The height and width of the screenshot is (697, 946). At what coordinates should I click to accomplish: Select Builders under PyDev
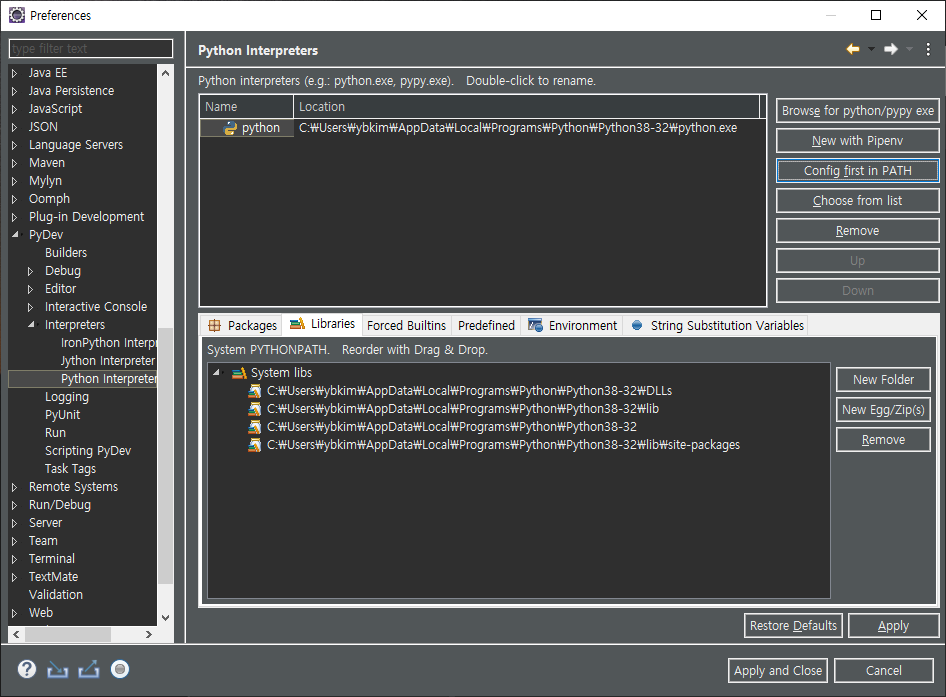point(66,253)
